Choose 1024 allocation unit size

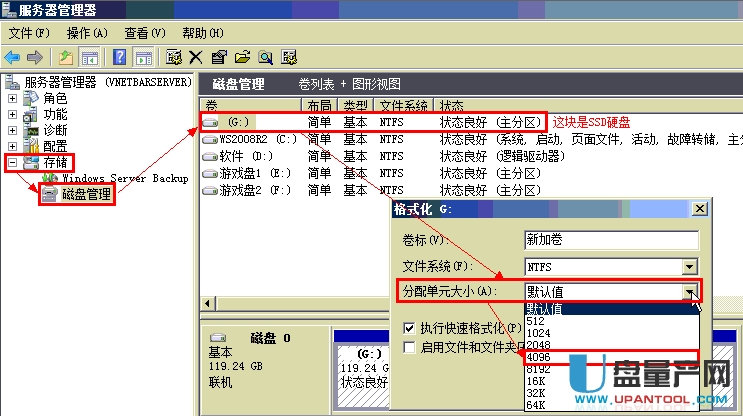[x=612, y=333]
